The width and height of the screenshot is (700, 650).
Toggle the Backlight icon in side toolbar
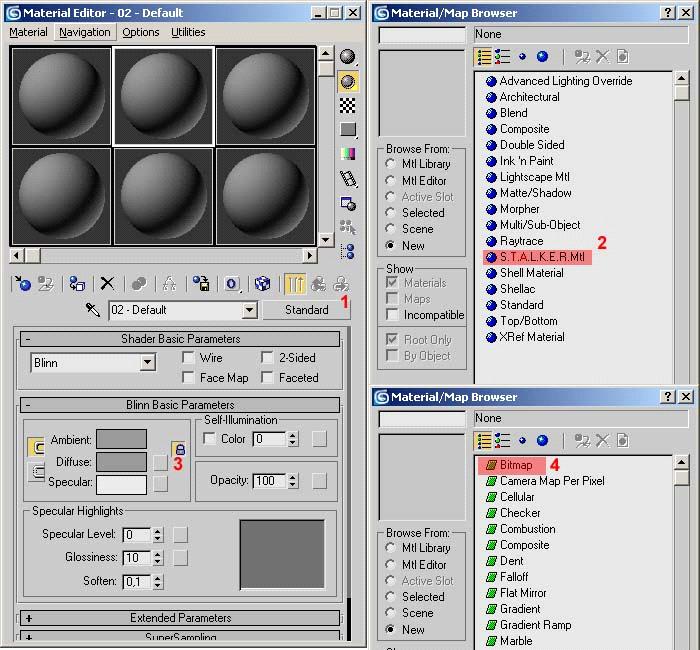(x=348, y=81)
